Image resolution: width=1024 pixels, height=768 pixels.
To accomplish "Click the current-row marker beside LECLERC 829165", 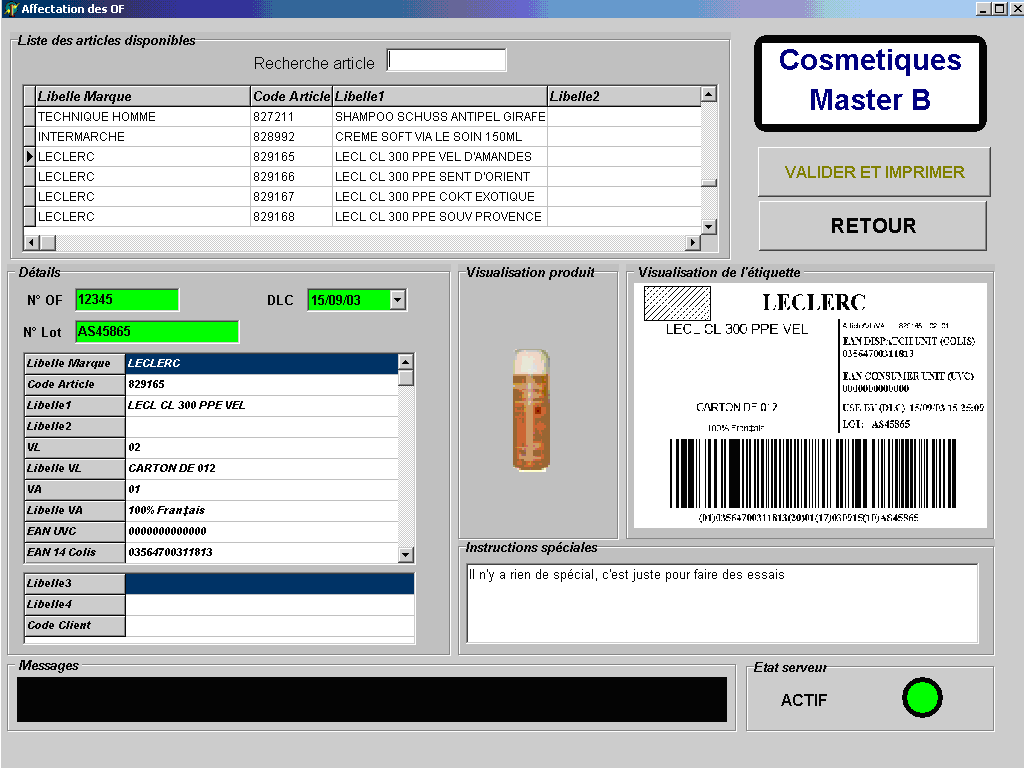I will 29,157.
